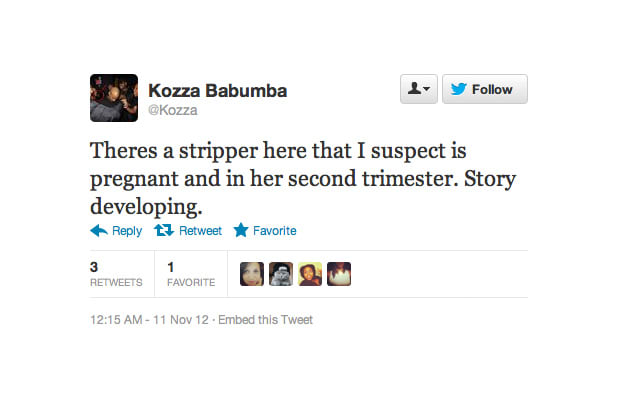Click the Reply text link
The width and height of the screenshot is (620, 400).
pyautogui.click(x=127, y=231)
